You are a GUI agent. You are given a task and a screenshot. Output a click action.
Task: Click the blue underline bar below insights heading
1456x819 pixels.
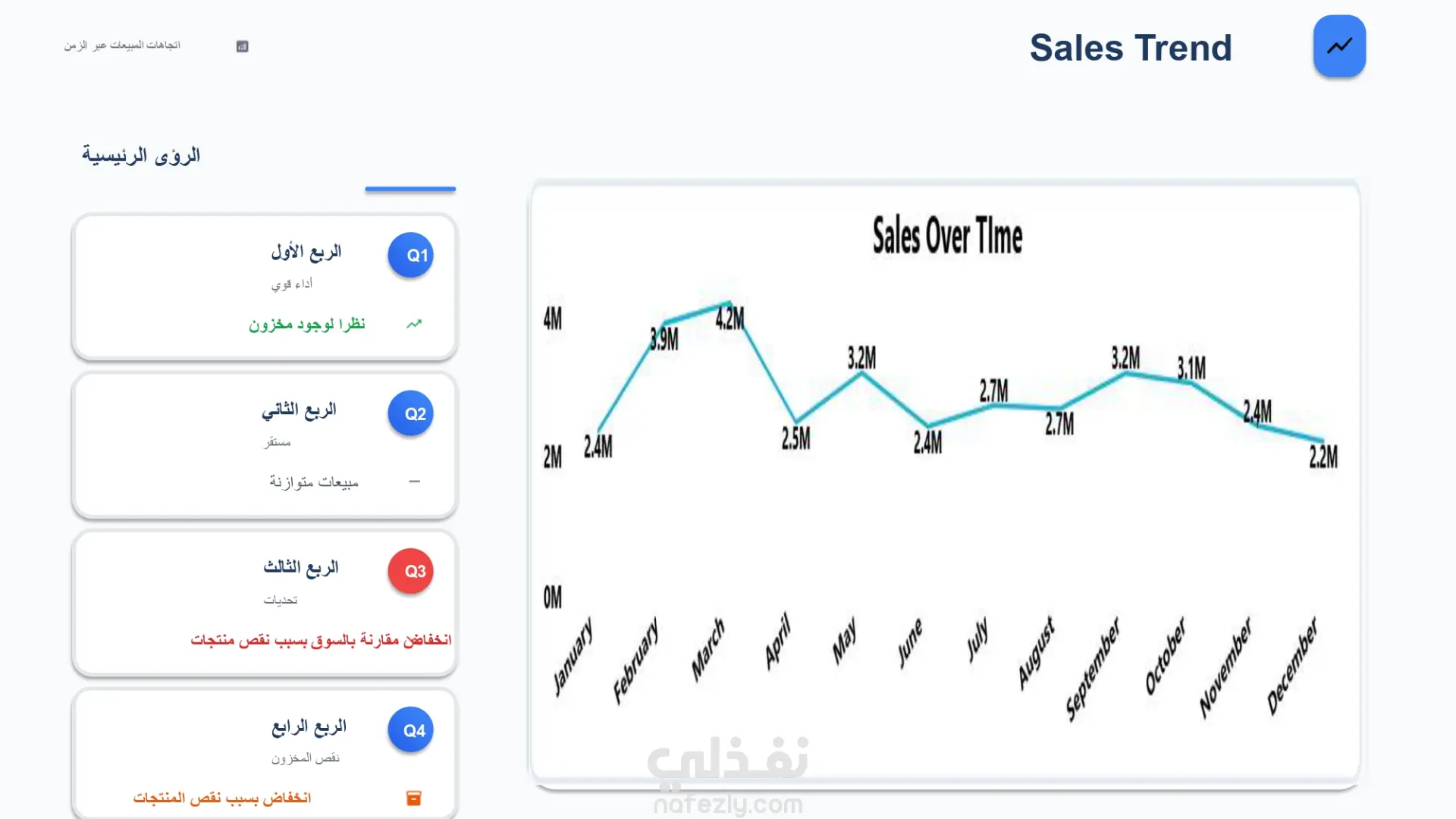click(410, 189)
